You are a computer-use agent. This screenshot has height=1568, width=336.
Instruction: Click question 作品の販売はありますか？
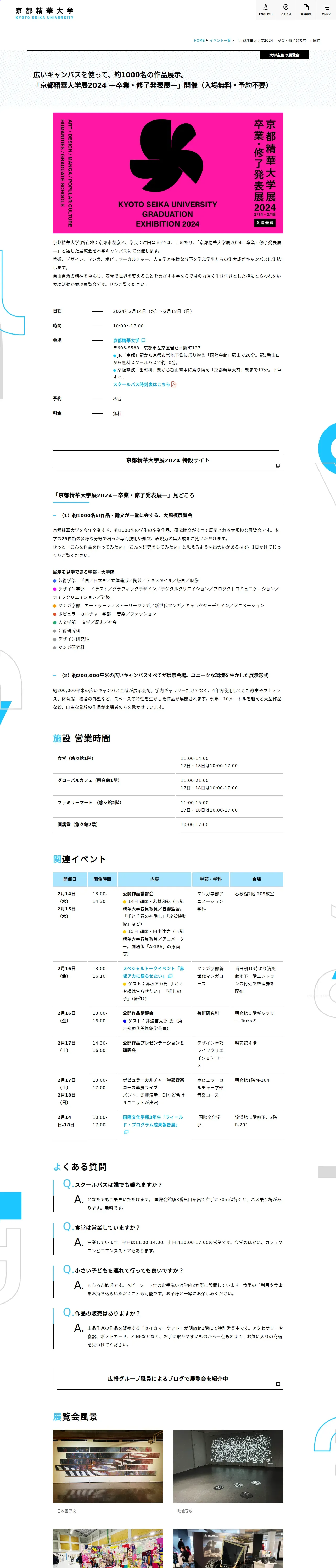(x=107, y=1313)
